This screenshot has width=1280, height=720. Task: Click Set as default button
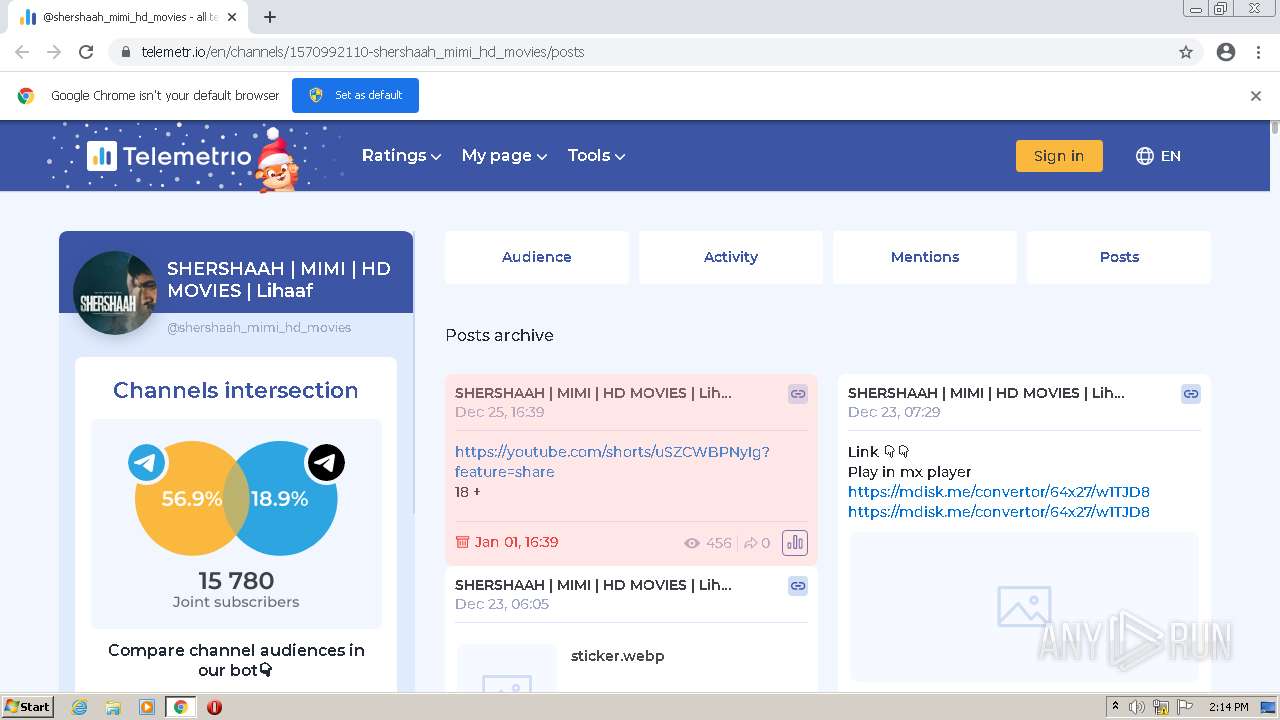(355, 96)
